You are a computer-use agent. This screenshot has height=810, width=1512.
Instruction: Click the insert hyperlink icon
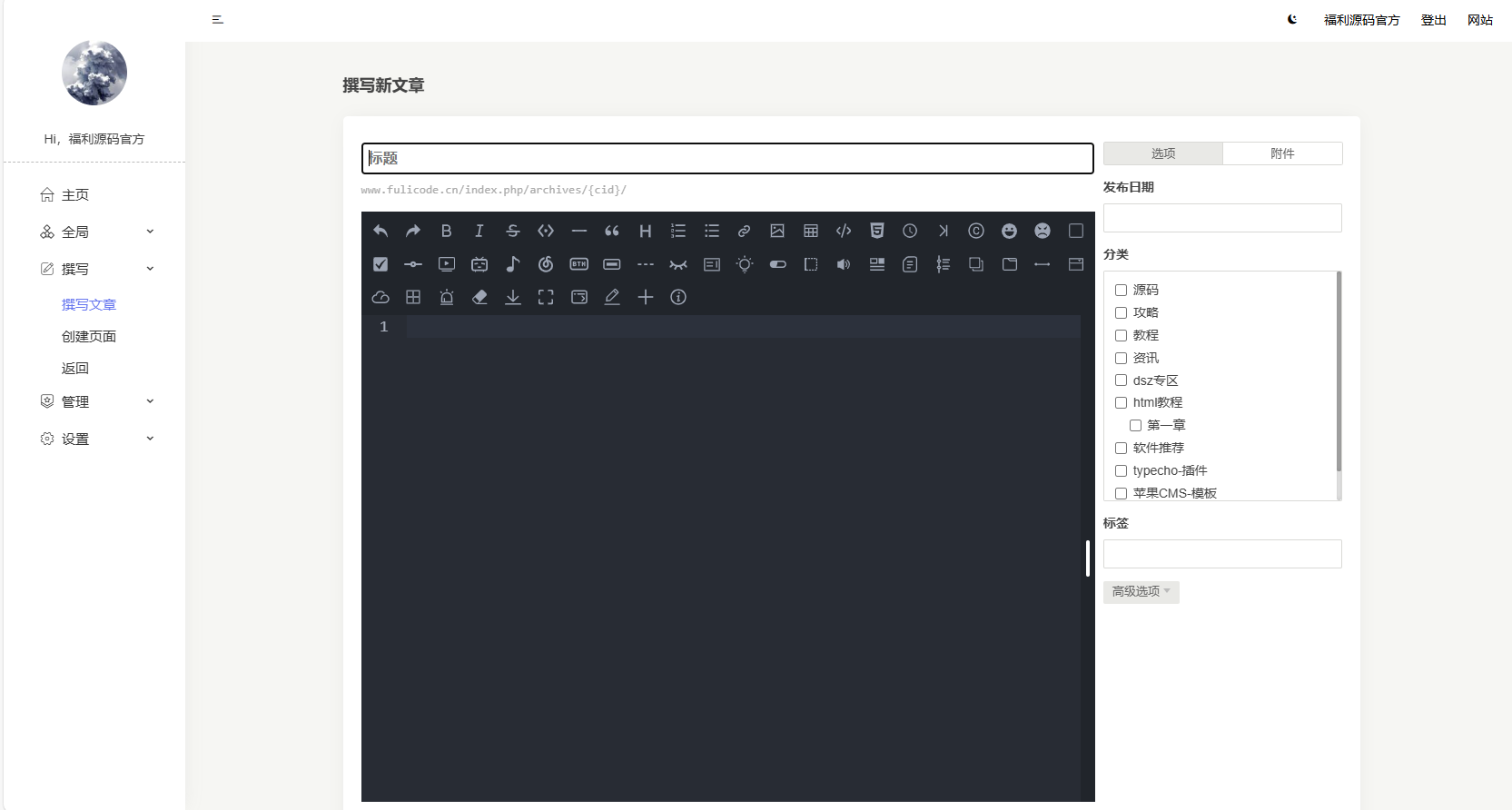[744, 231]
